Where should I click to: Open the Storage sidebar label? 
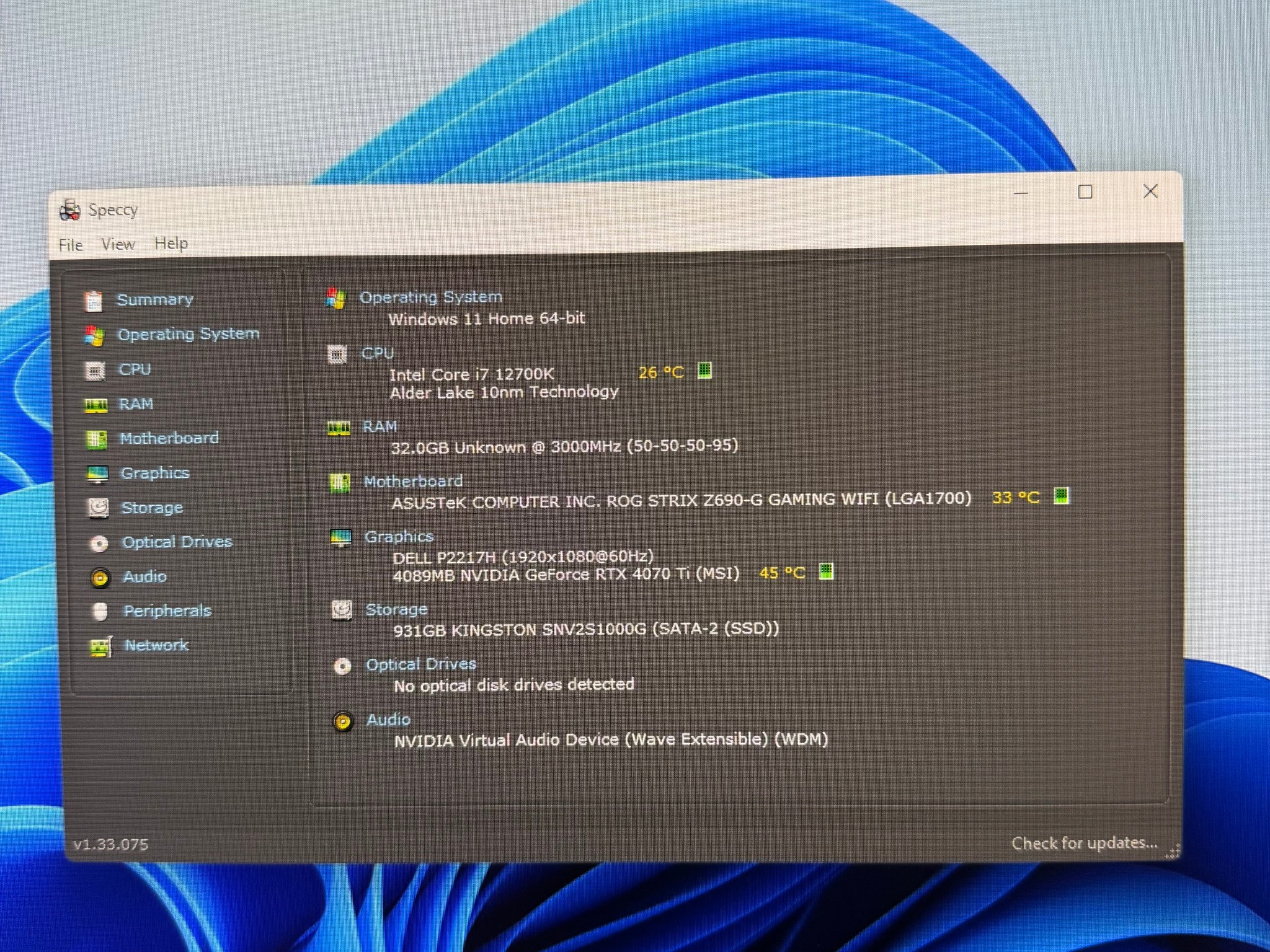tap(153, 508)
